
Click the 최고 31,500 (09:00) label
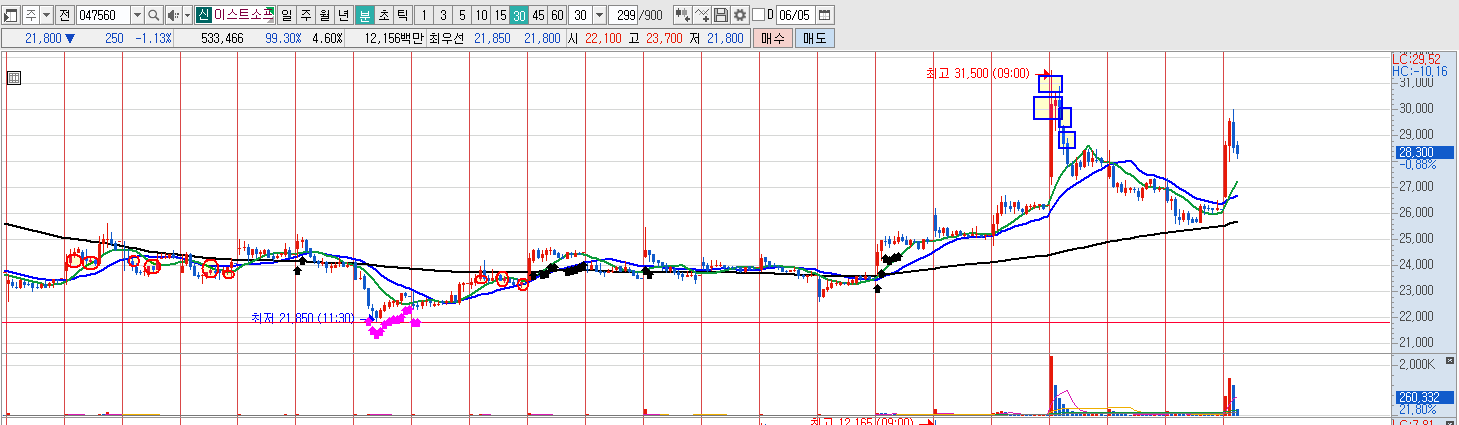click(977, 73)
